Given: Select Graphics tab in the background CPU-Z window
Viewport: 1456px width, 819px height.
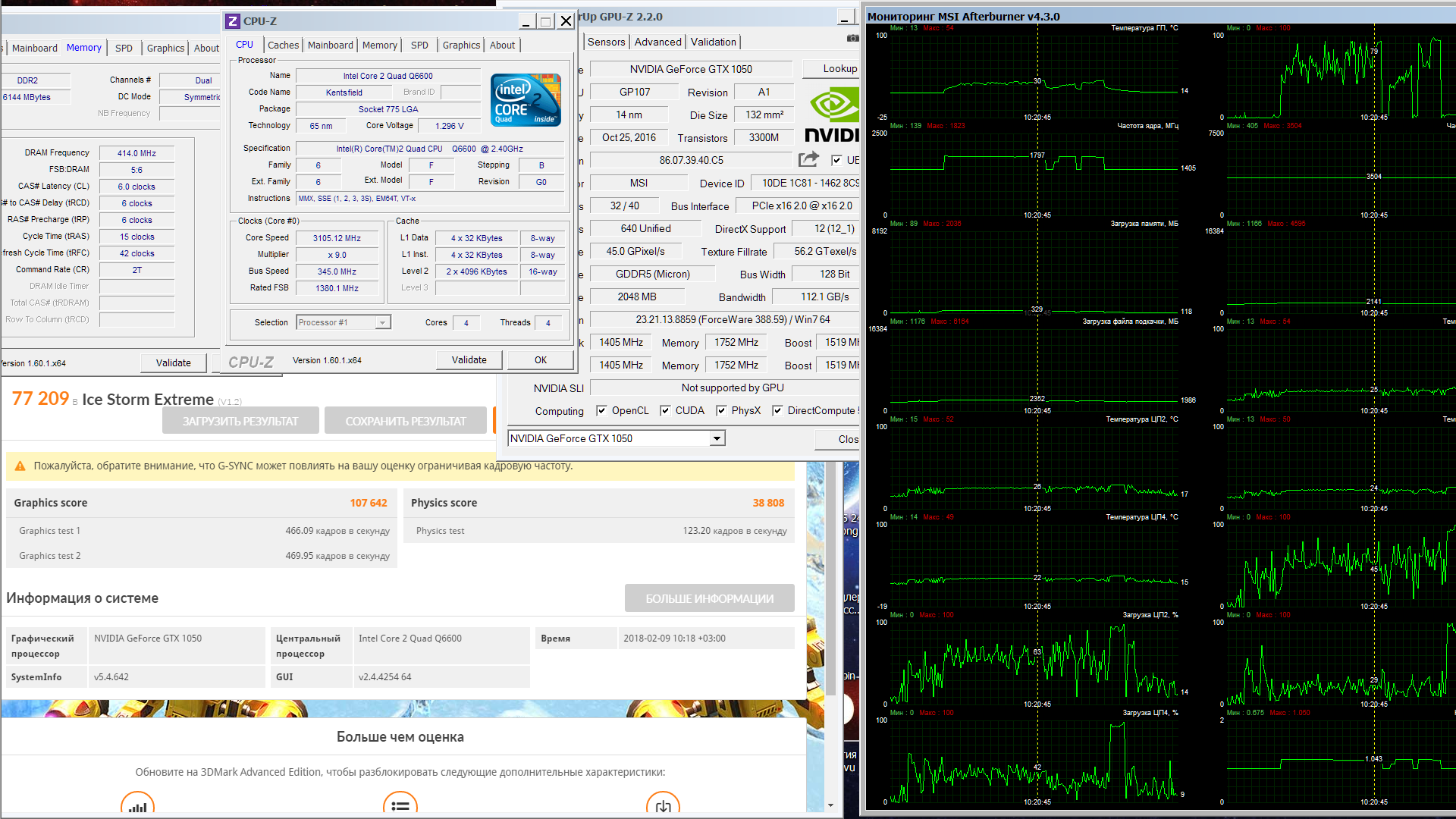Looking at the screenshot, I should point(165,48).
